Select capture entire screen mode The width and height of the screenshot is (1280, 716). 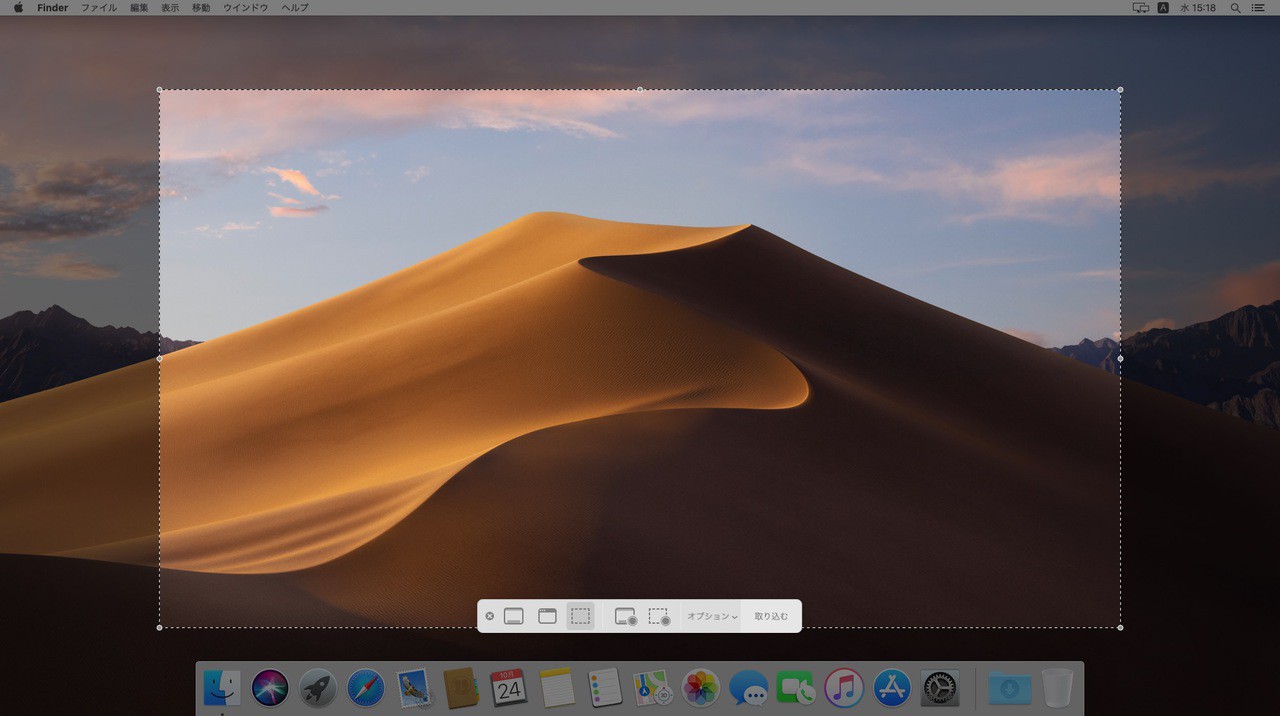(x=514, y=616)
